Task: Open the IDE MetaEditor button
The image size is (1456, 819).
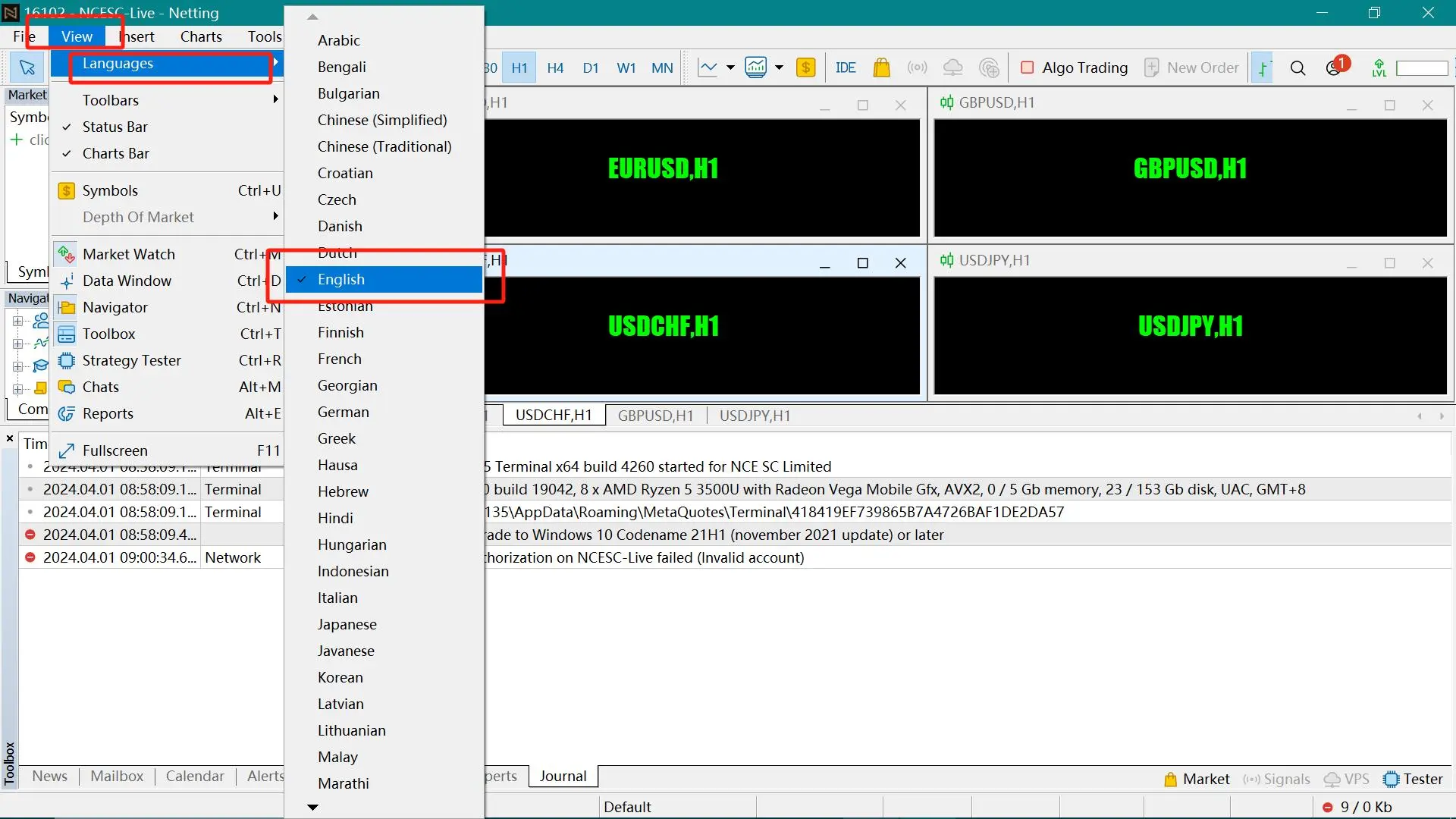Action: (x=846, y=67)
